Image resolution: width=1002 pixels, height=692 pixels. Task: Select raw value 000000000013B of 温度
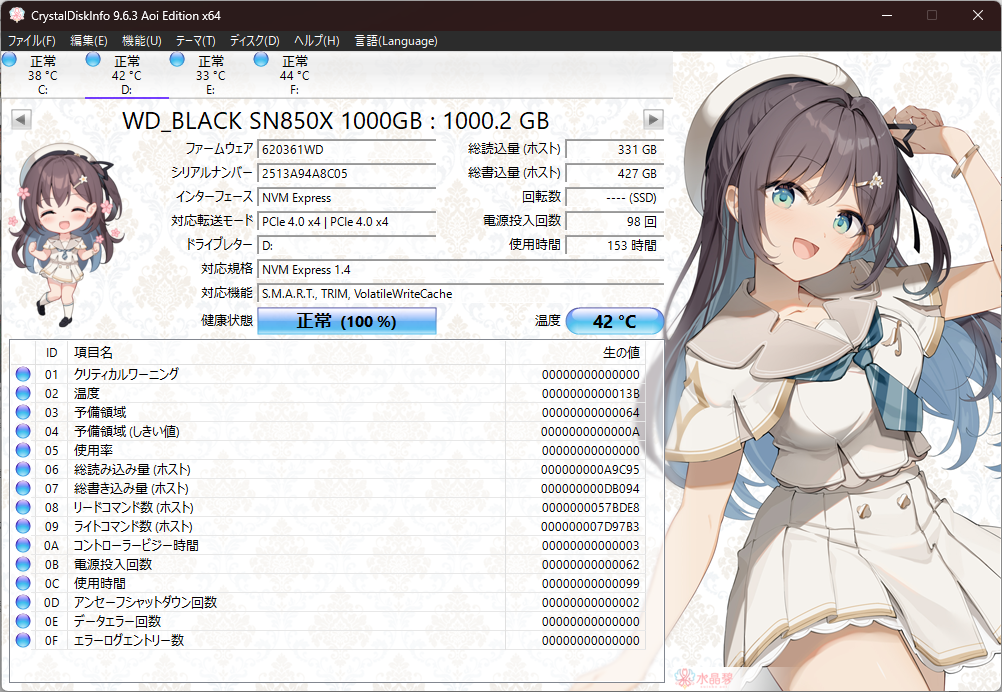point(590,394)
